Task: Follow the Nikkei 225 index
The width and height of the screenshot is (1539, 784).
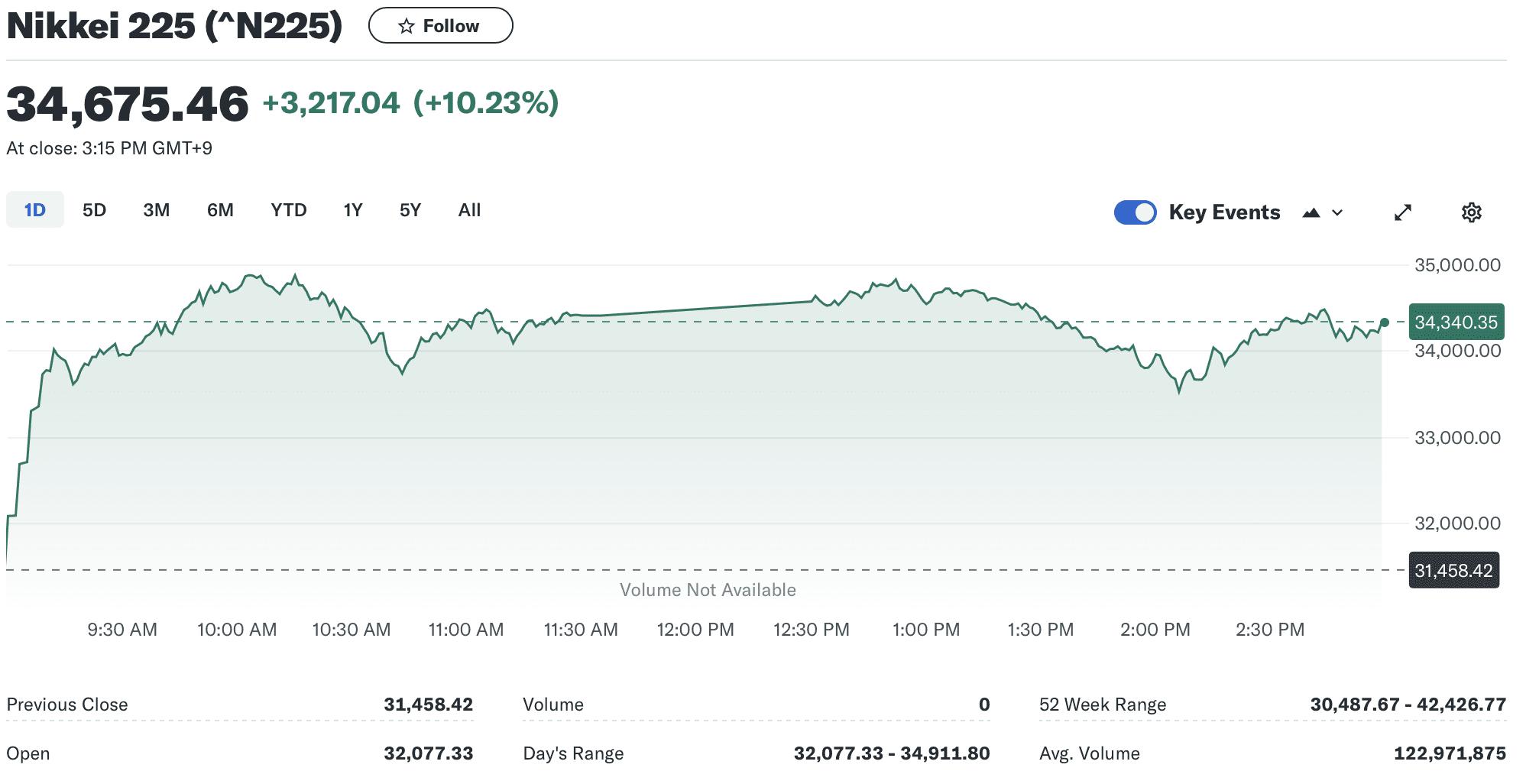Action: [x=440, y=26]
